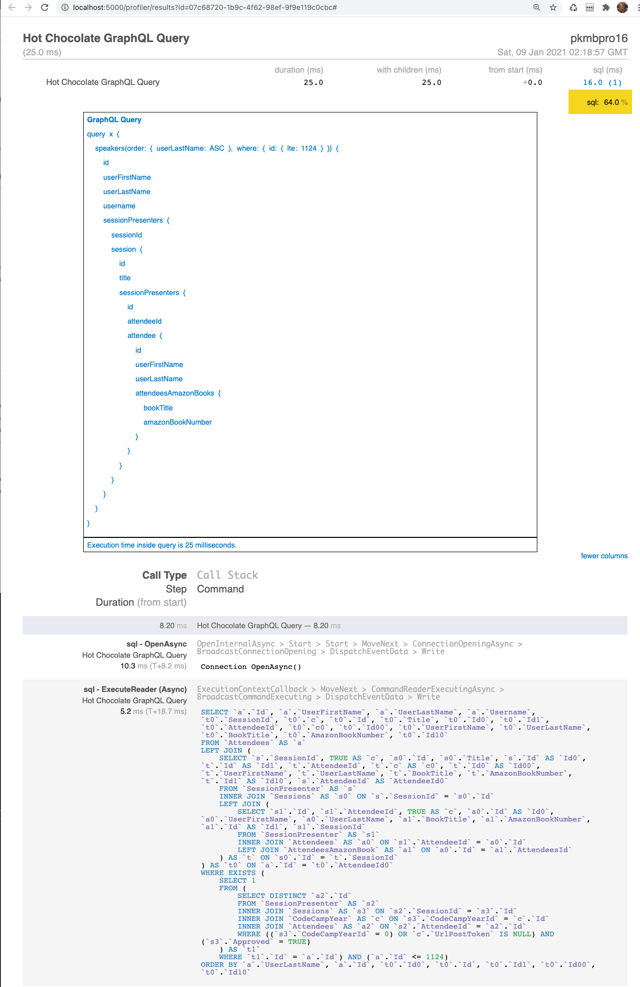
Task: Click the localhost URL in address bar
Action: point(200,7)
